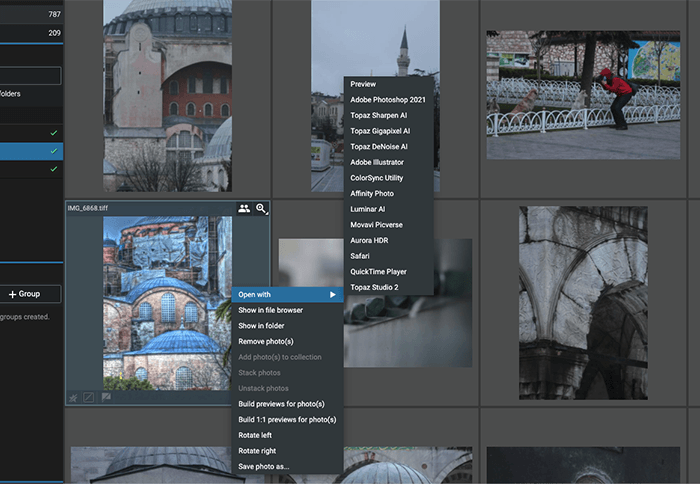Toggle the top green checkmark in the sidebar list

tap(53, 132)
